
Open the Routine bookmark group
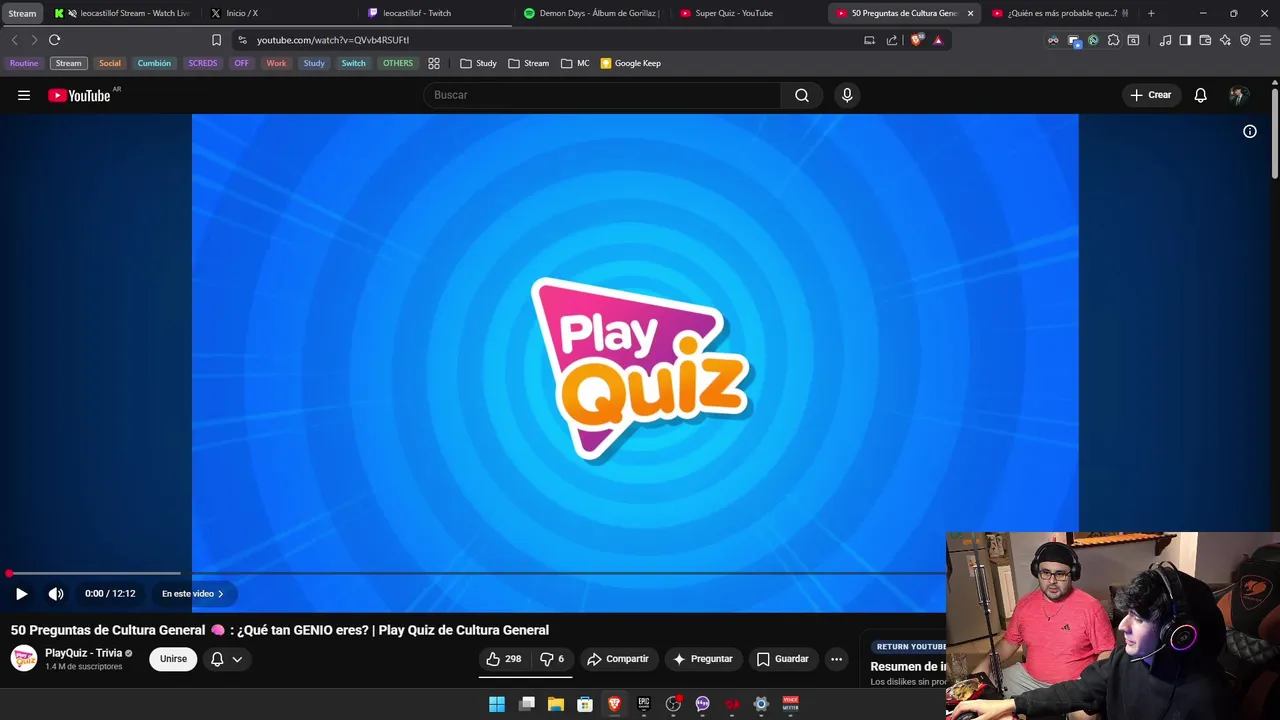[x=24, y=63]
